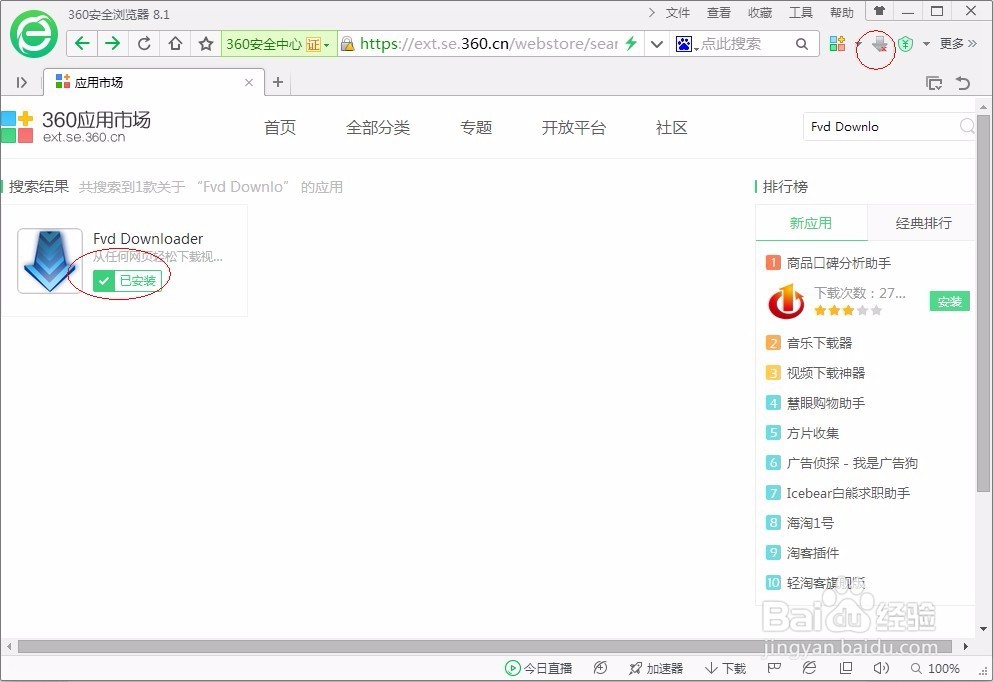Switch to the 新应用 ranking tab
993x682 pixels.
coord(811,223)
